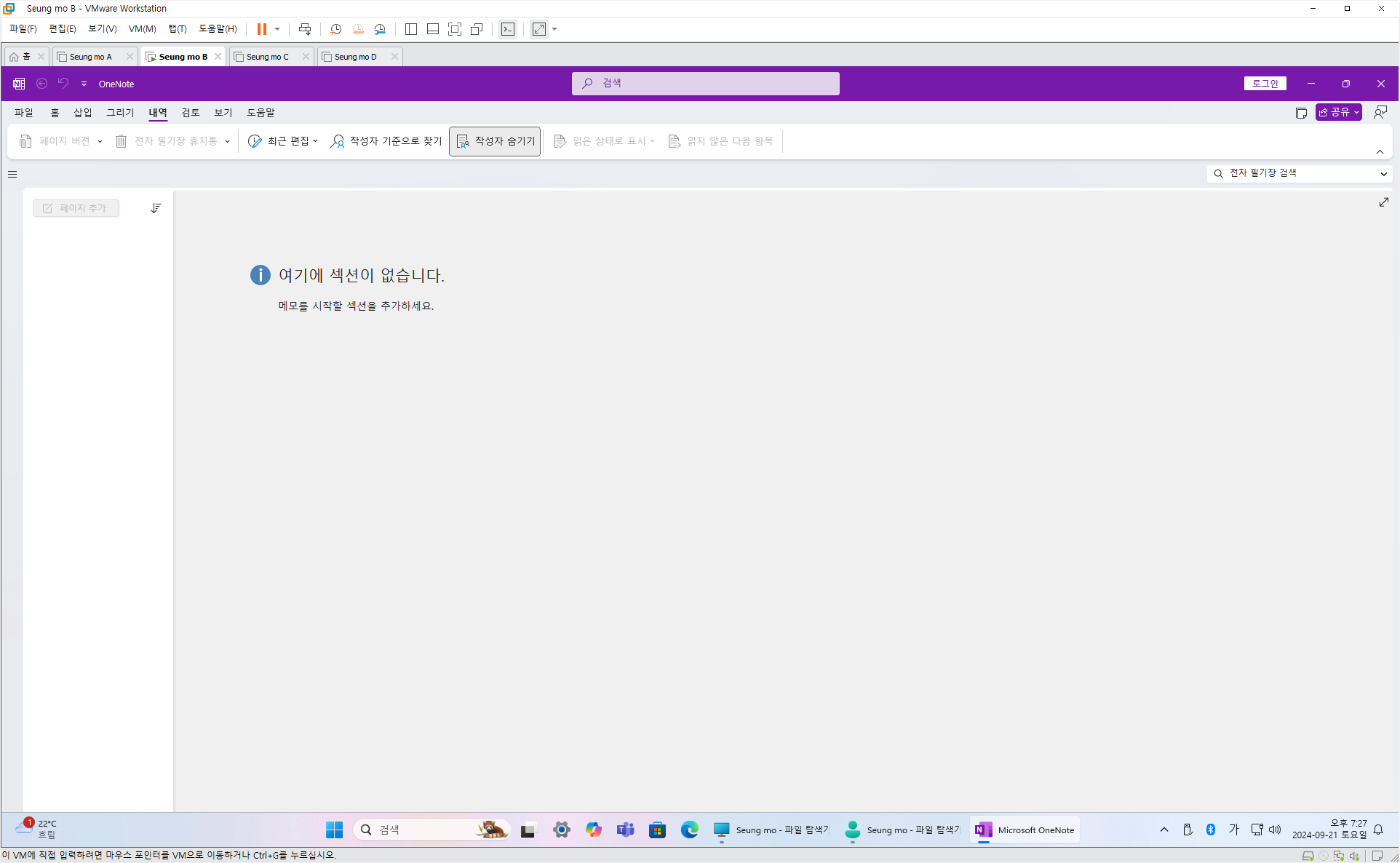Click the hamburger navigation pane icon

coord(12,174)
